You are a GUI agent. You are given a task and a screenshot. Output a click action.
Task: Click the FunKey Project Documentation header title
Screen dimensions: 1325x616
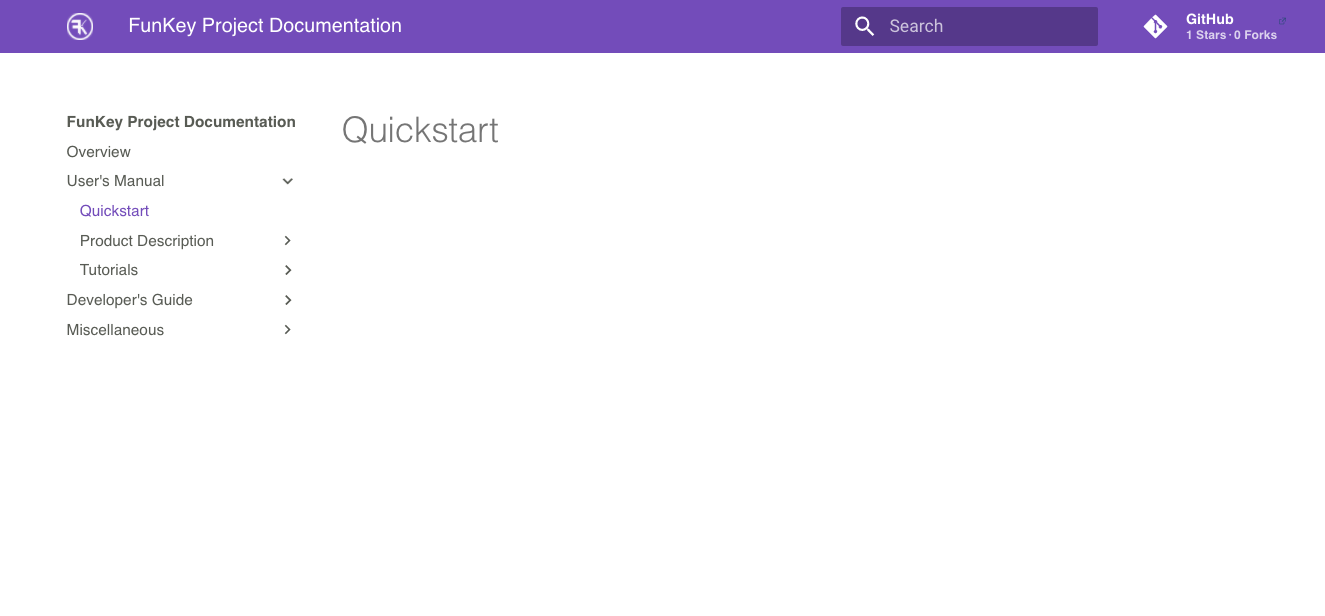tap(265, 26)
